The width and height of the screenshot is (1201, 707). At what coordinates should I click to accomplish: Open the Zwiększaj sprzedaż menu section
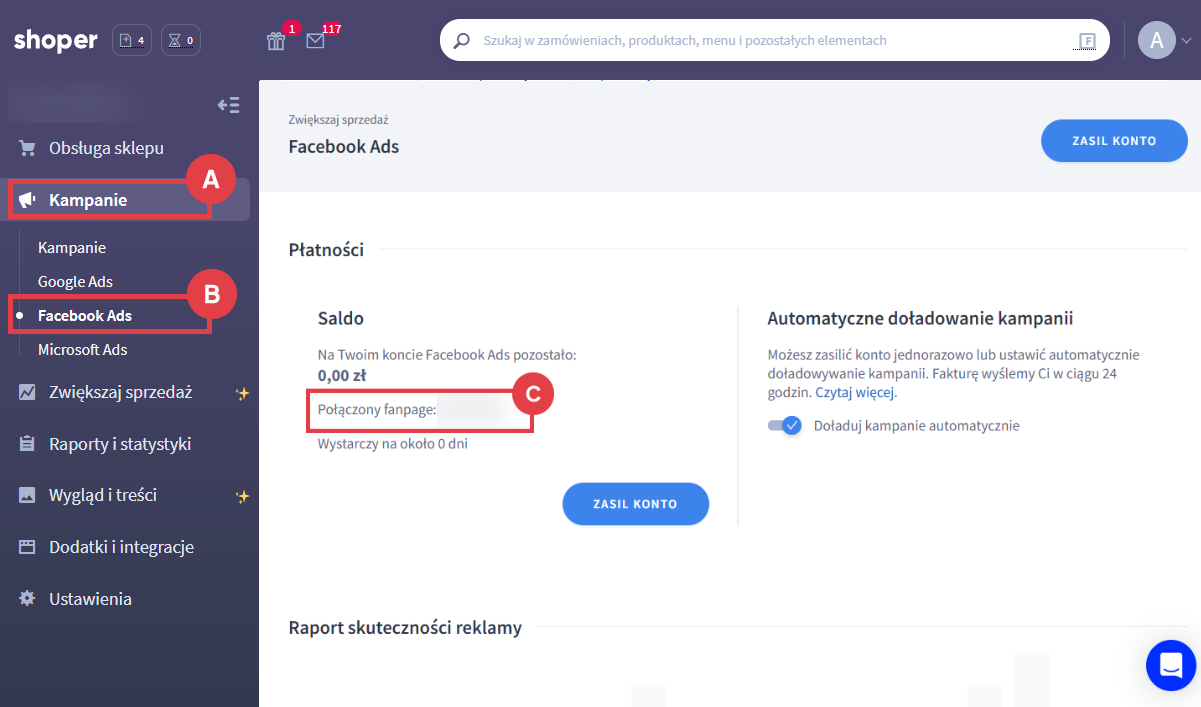coord(121,392)
